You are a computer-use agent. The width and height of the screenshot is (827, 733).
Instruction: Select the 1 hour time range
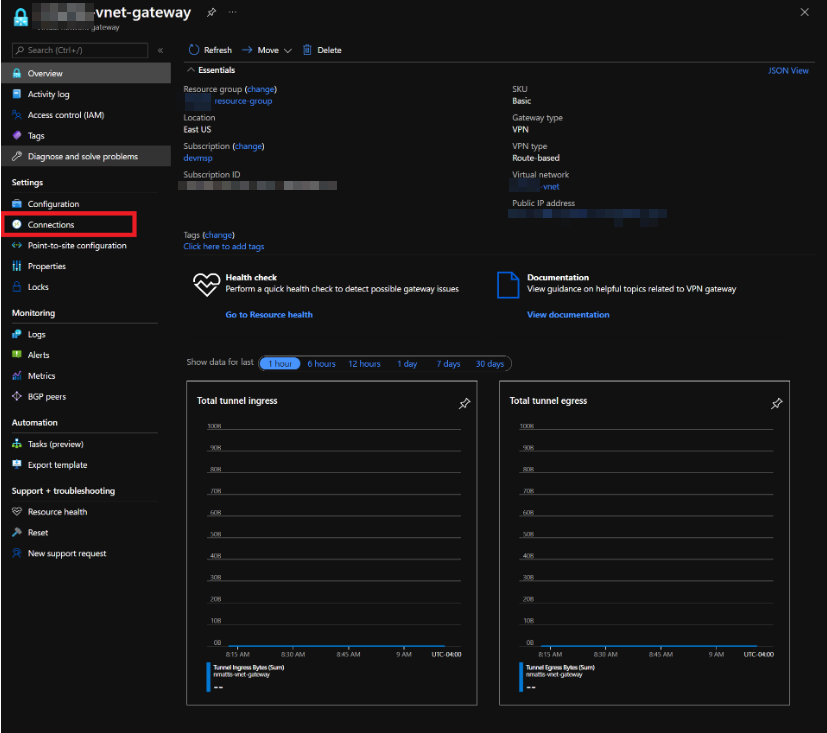pyautogui.click(x=280, y=364)
